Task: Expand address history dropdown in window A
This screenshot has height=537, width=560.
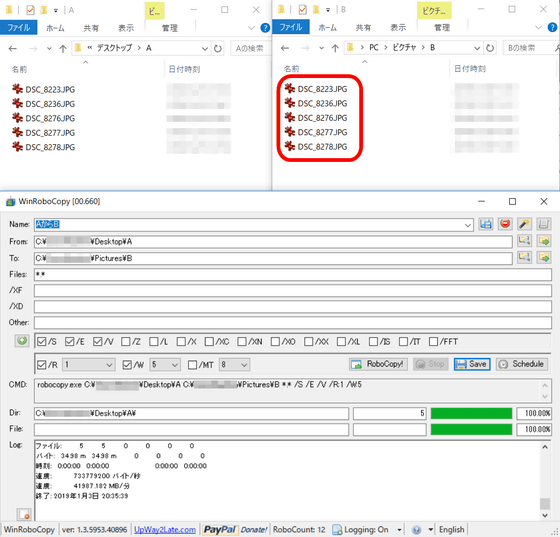Action: pyautogui.click(x=205, y=48)
